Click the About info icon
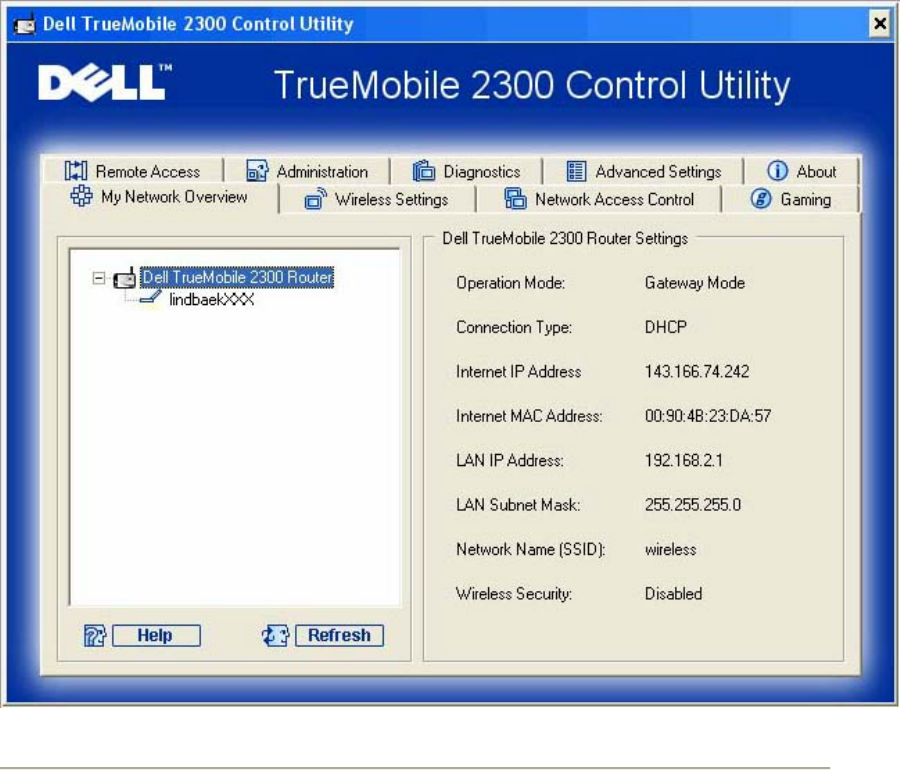This screenshot has height=770, width=900. [777, 171]
